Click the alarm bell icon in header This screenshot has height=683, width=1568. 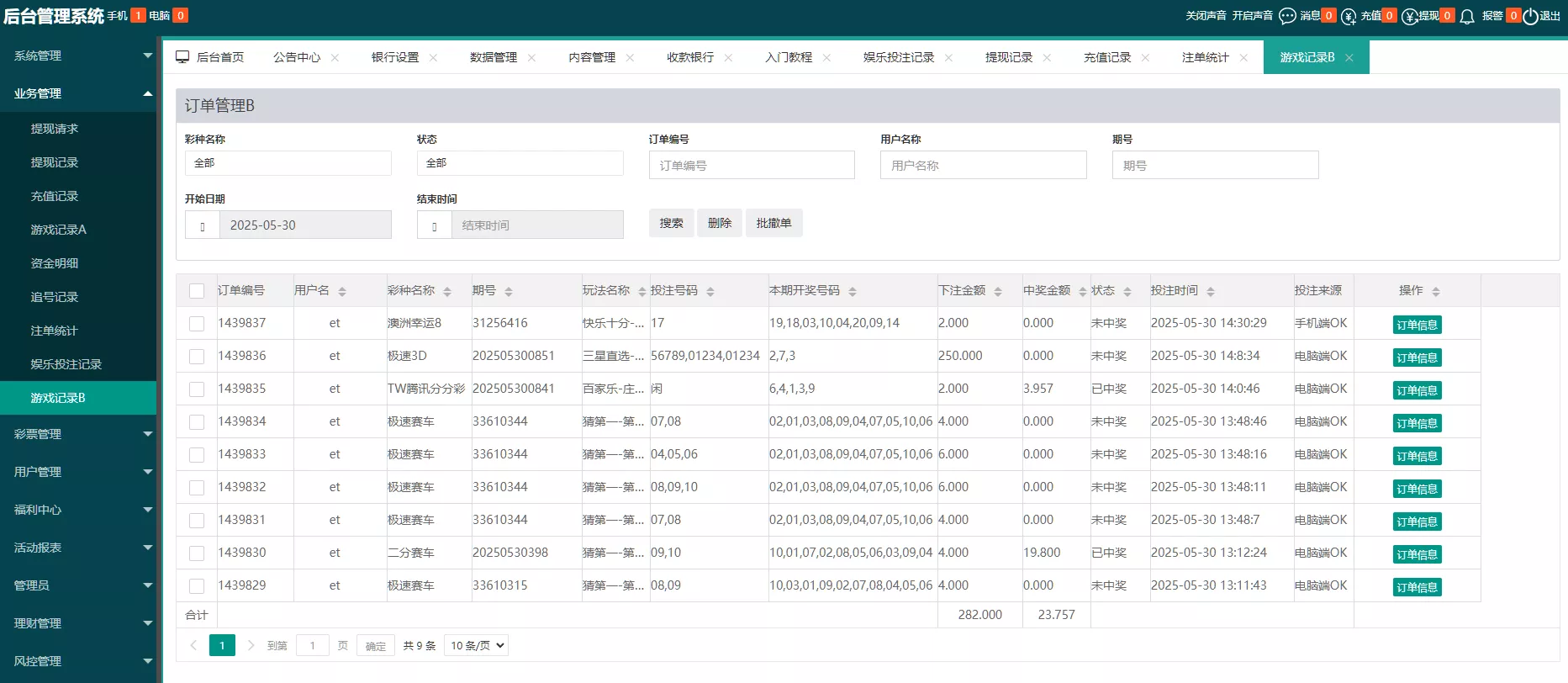[x=1467, y=16]
